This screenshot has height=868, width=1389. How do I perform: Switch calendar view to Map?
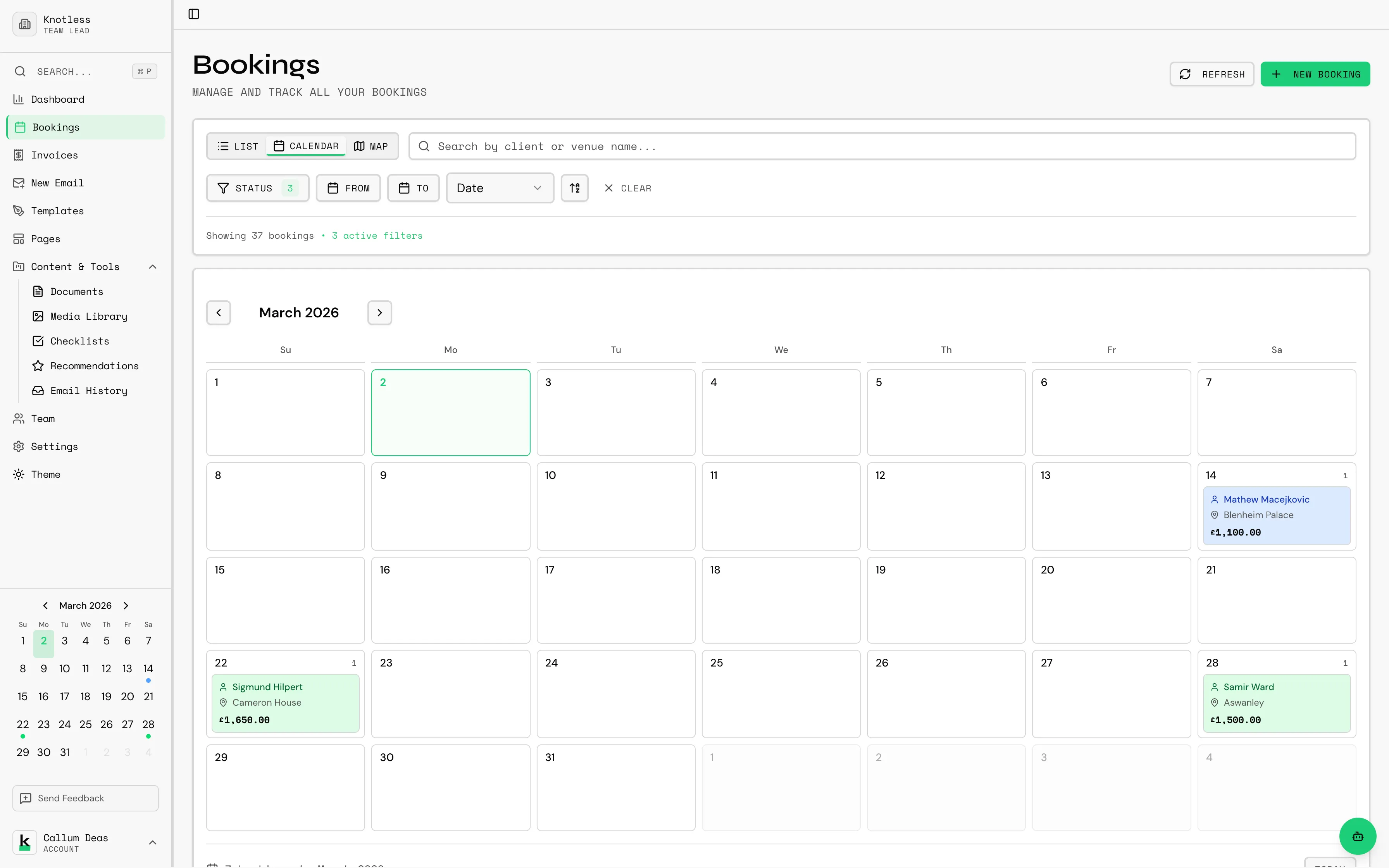click(x=371, y=146)
